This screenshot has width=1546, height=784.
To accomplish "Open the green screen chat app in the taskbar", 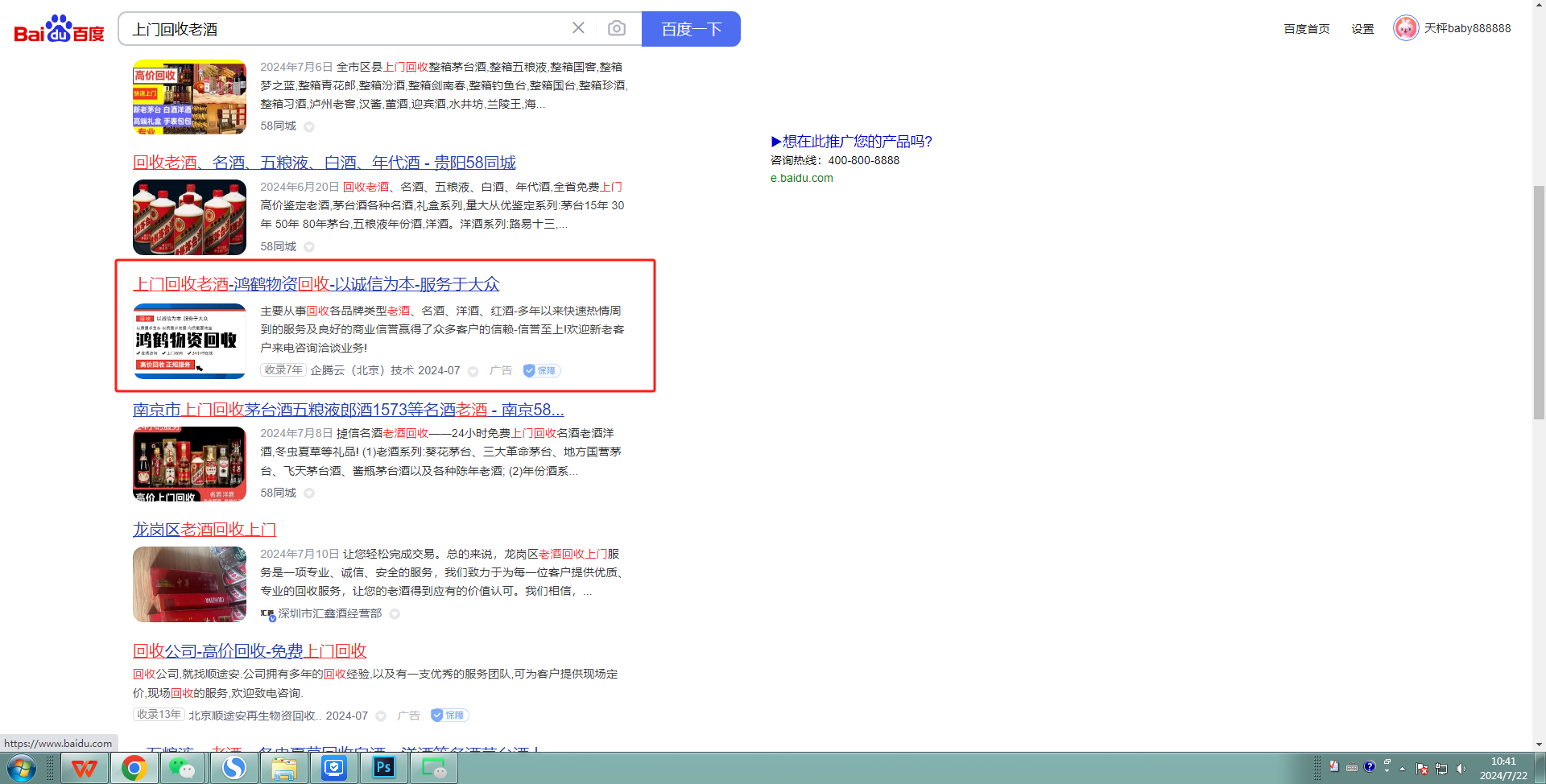I will tap(433, 769).
